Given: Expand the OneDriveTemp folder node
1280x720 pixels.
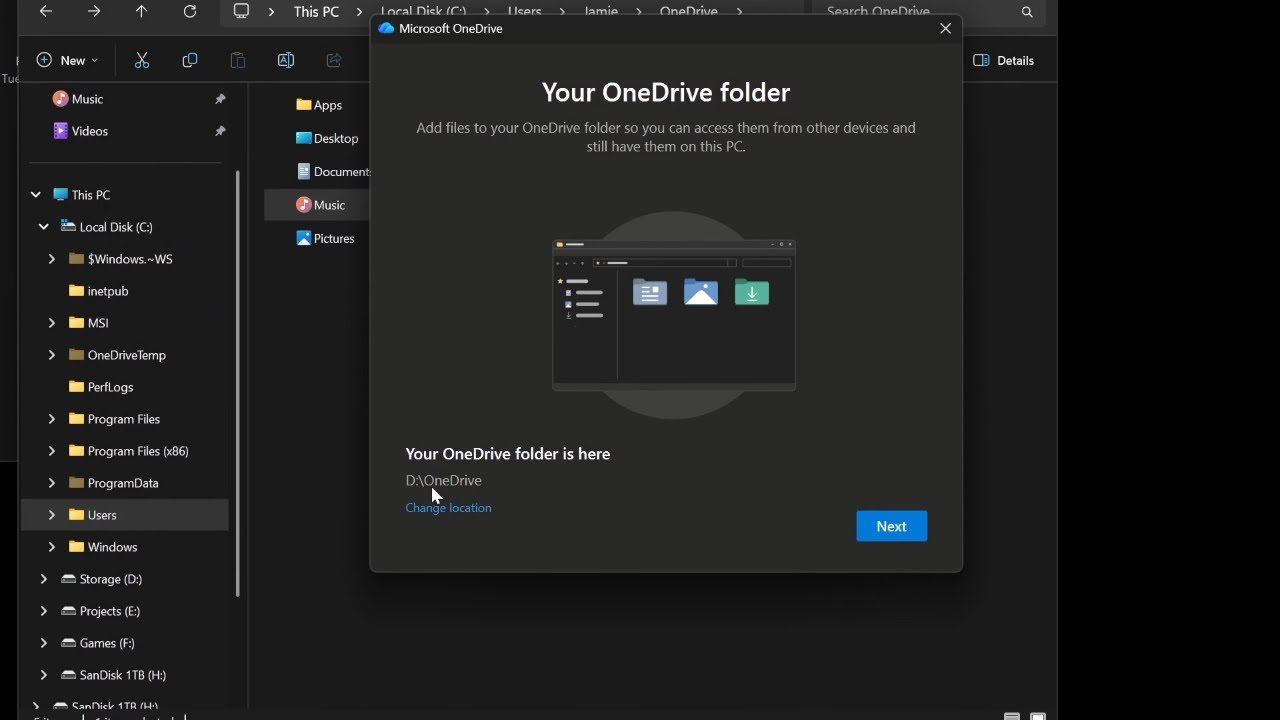Looking at the screenshot, I should click(52, 355).
